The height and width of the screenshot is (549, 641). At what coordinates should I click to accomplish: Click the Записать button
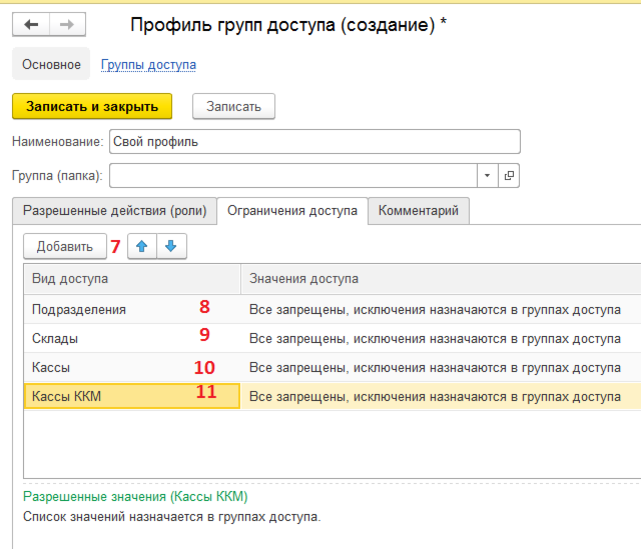pyautogui.click(x=234, y=106)
